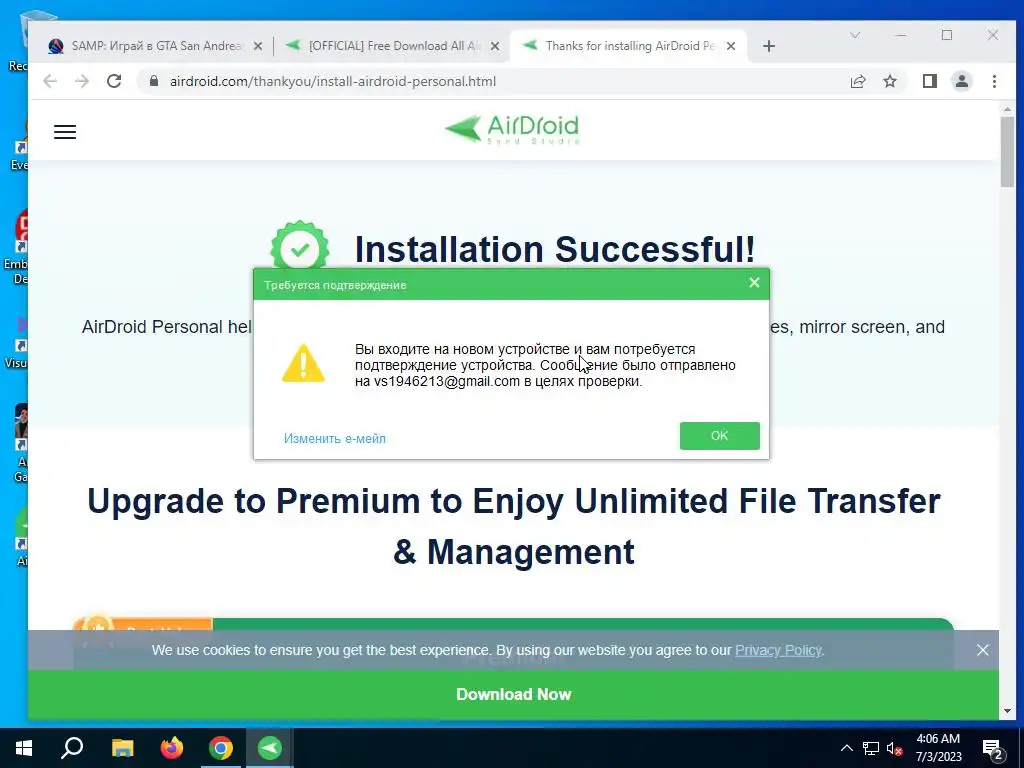Open the Chrome profile menu
Image resolution: width=1024 pixels, height=768 pixels.
point(961,81)
